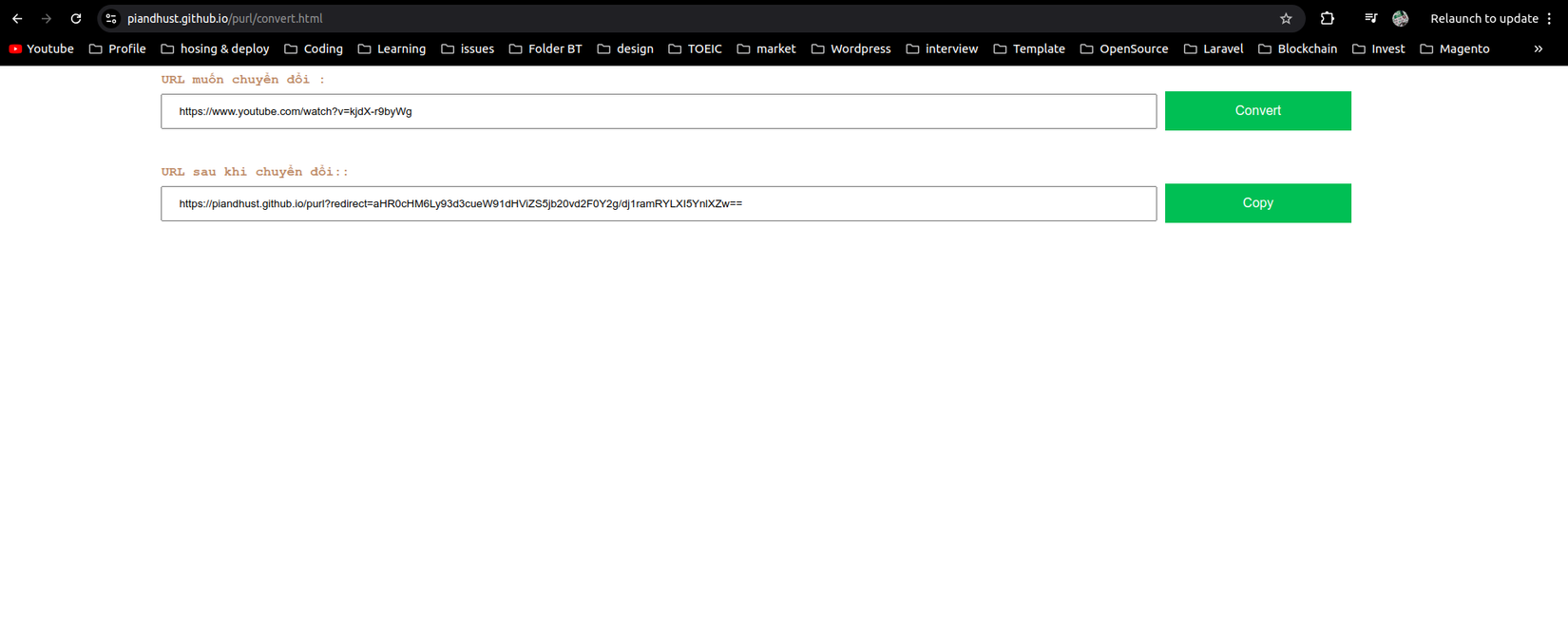
Task: Bookmark this page with the star icon
Action: click(1286, 18)
